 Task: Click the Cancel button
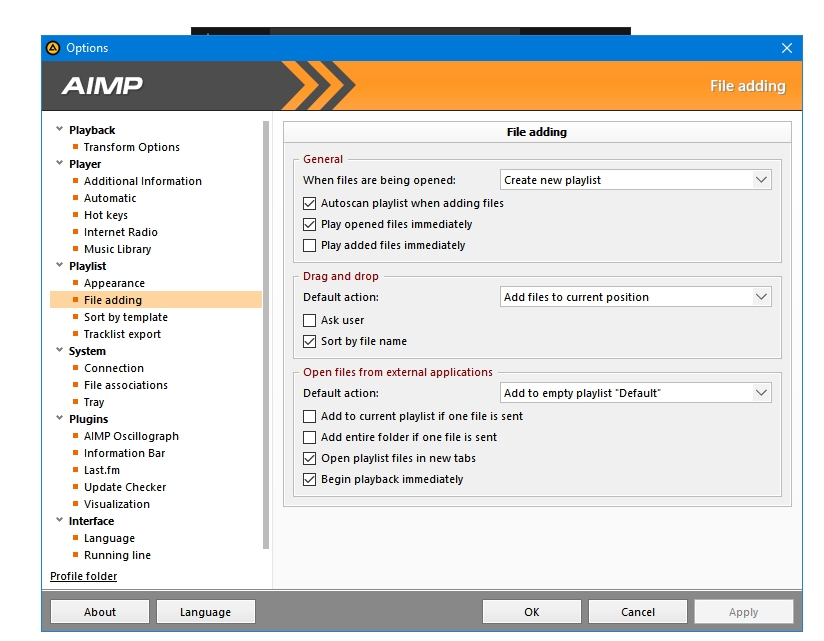[638, 612]
